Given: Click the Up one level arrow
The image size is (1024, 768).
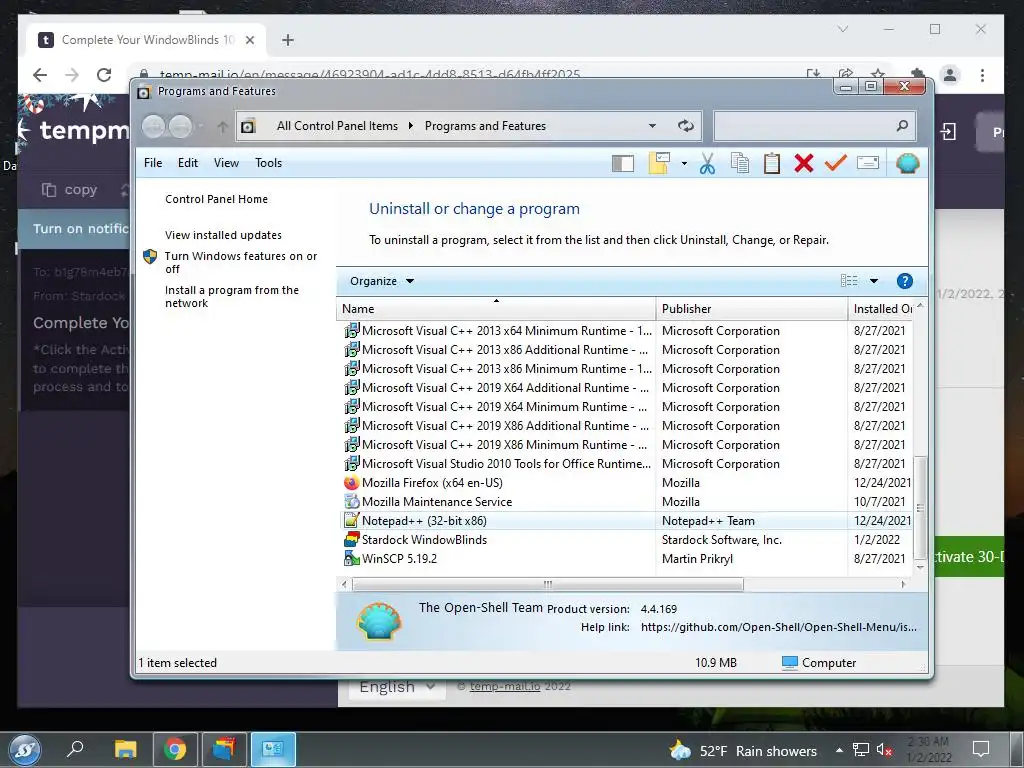Looking at the screenshot, I should [223, 127].
